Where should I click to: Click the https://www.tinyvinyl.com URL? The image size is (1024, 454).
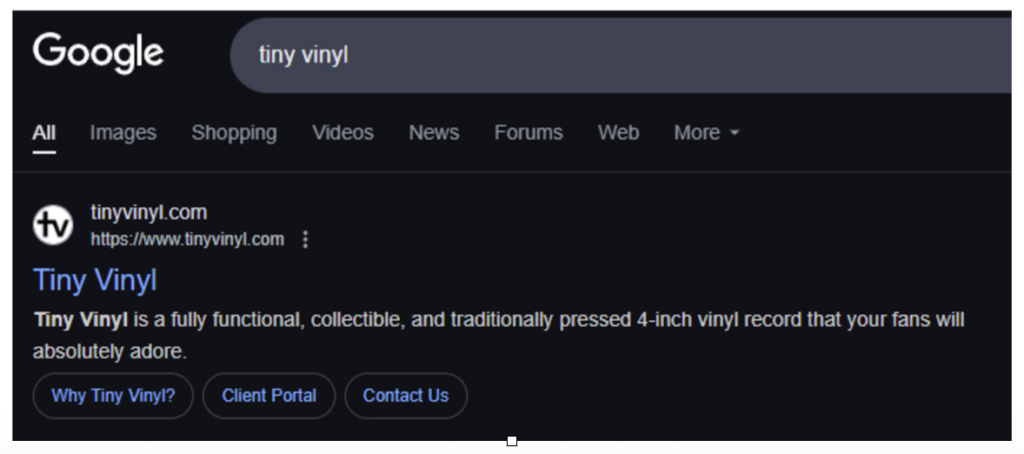[187, 240]
